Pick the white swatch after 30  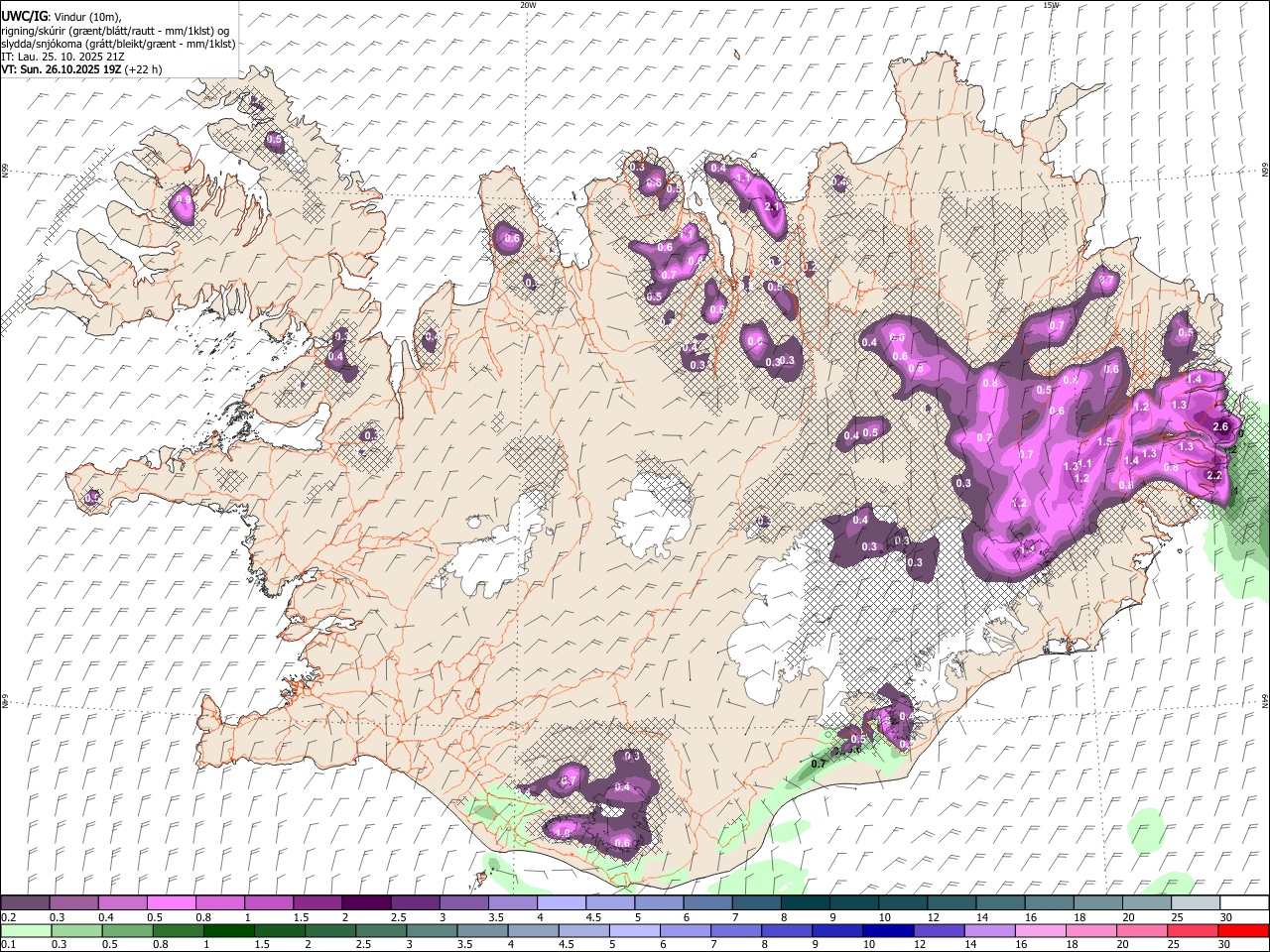[x=1244, y=902]
